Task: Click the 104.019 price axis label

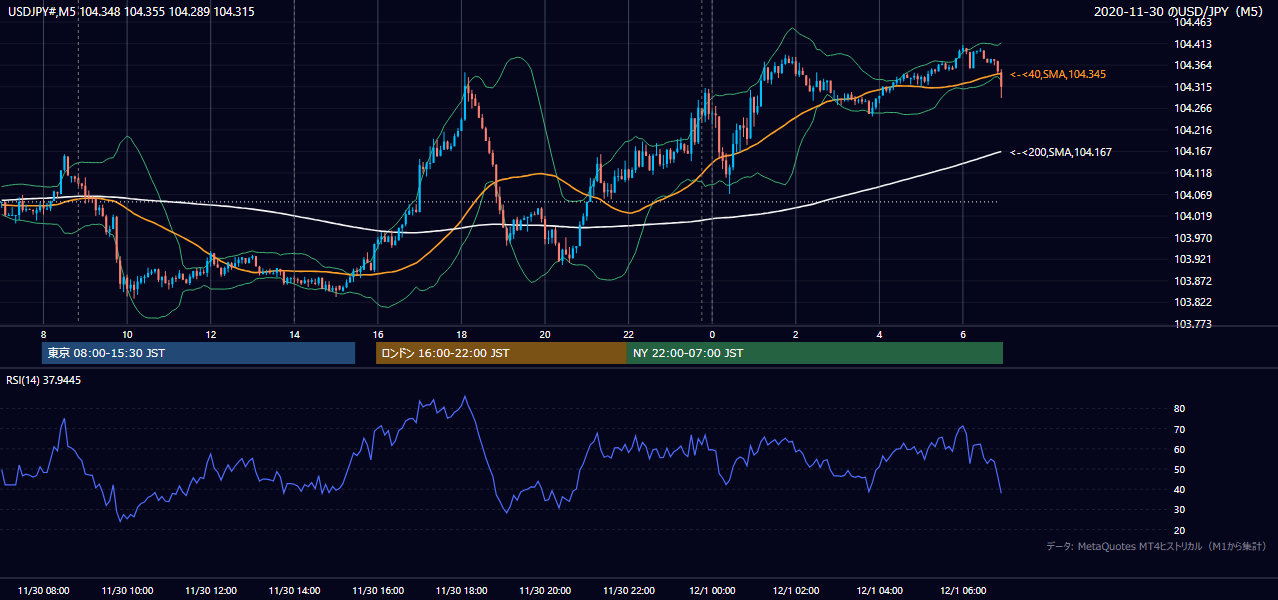Action: coord(1194,216)
